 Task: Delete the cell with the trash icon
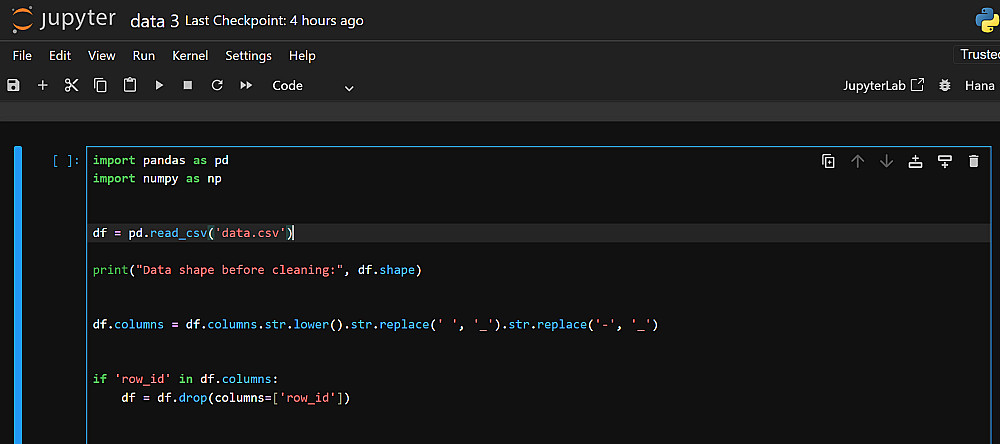click(x=974, y=161)
